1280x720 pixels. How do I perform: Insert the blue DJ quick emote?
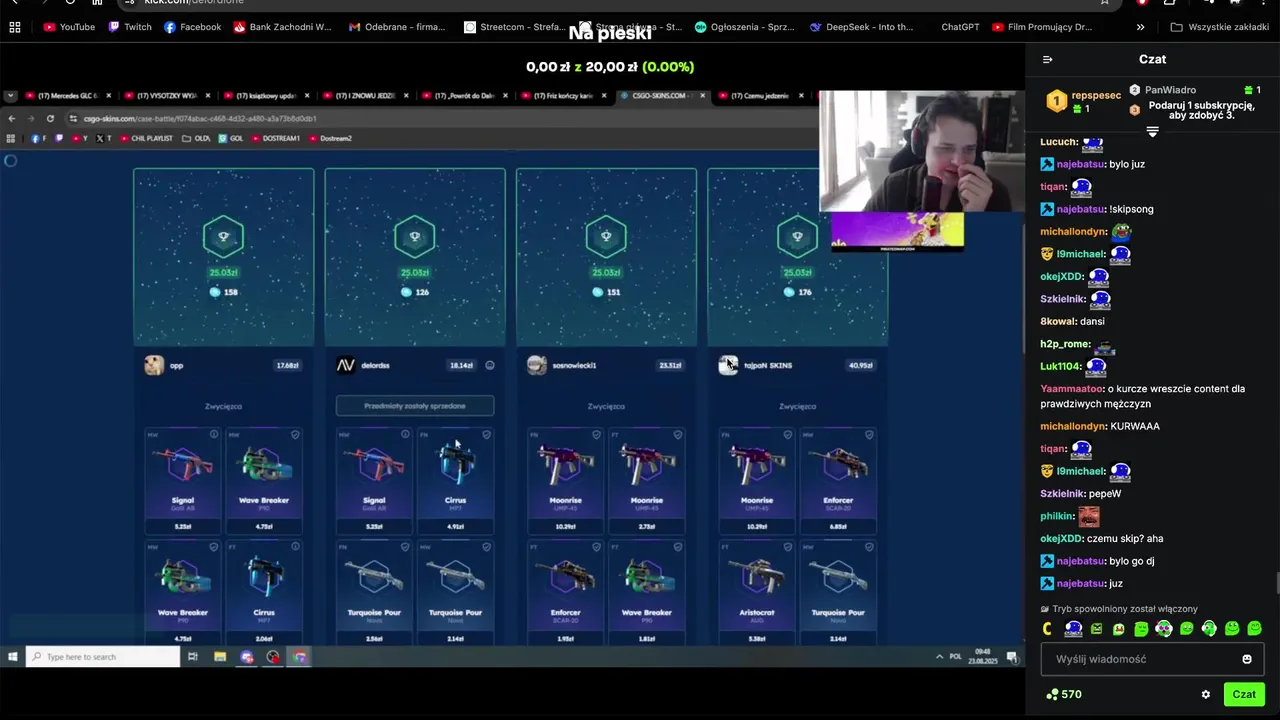[1073, 629]
